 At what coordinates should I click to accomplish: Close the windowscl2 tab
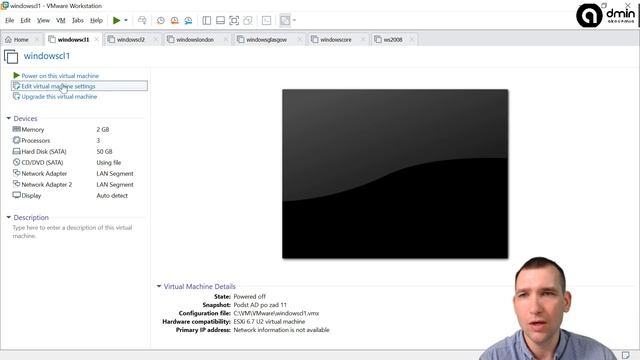156,40
